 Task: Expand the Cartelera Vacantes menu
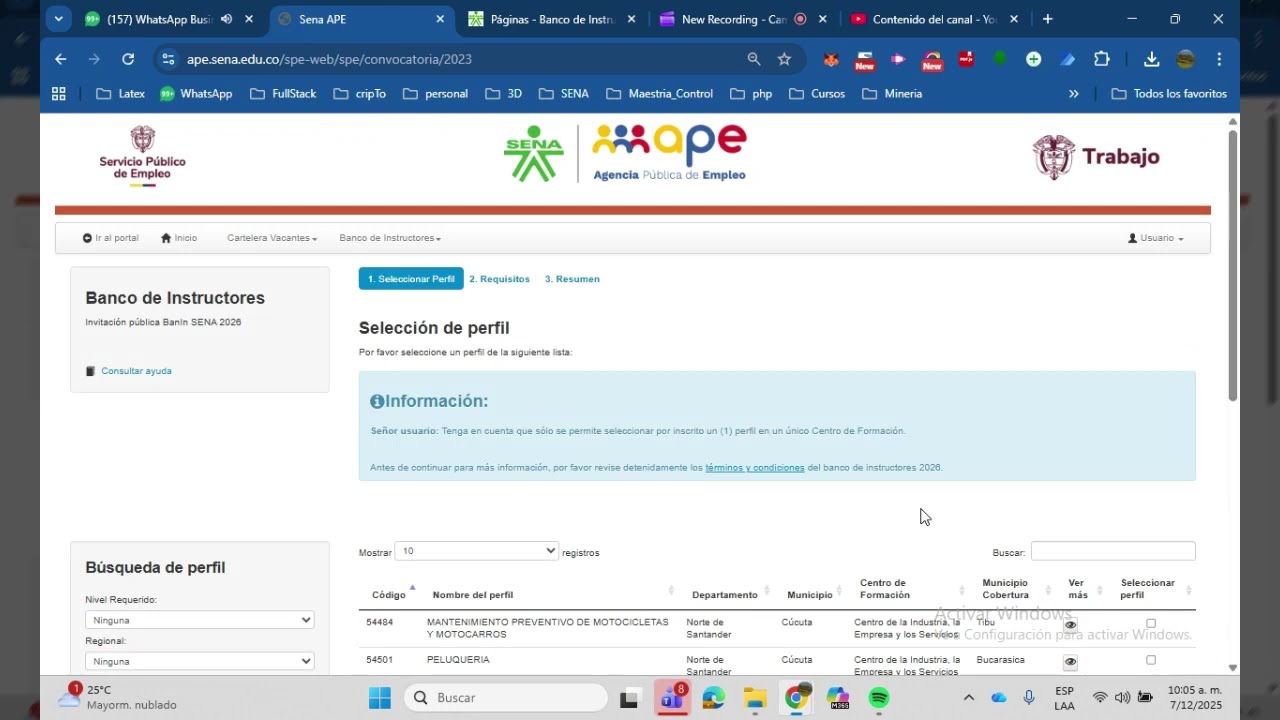(x=272, y=238)
